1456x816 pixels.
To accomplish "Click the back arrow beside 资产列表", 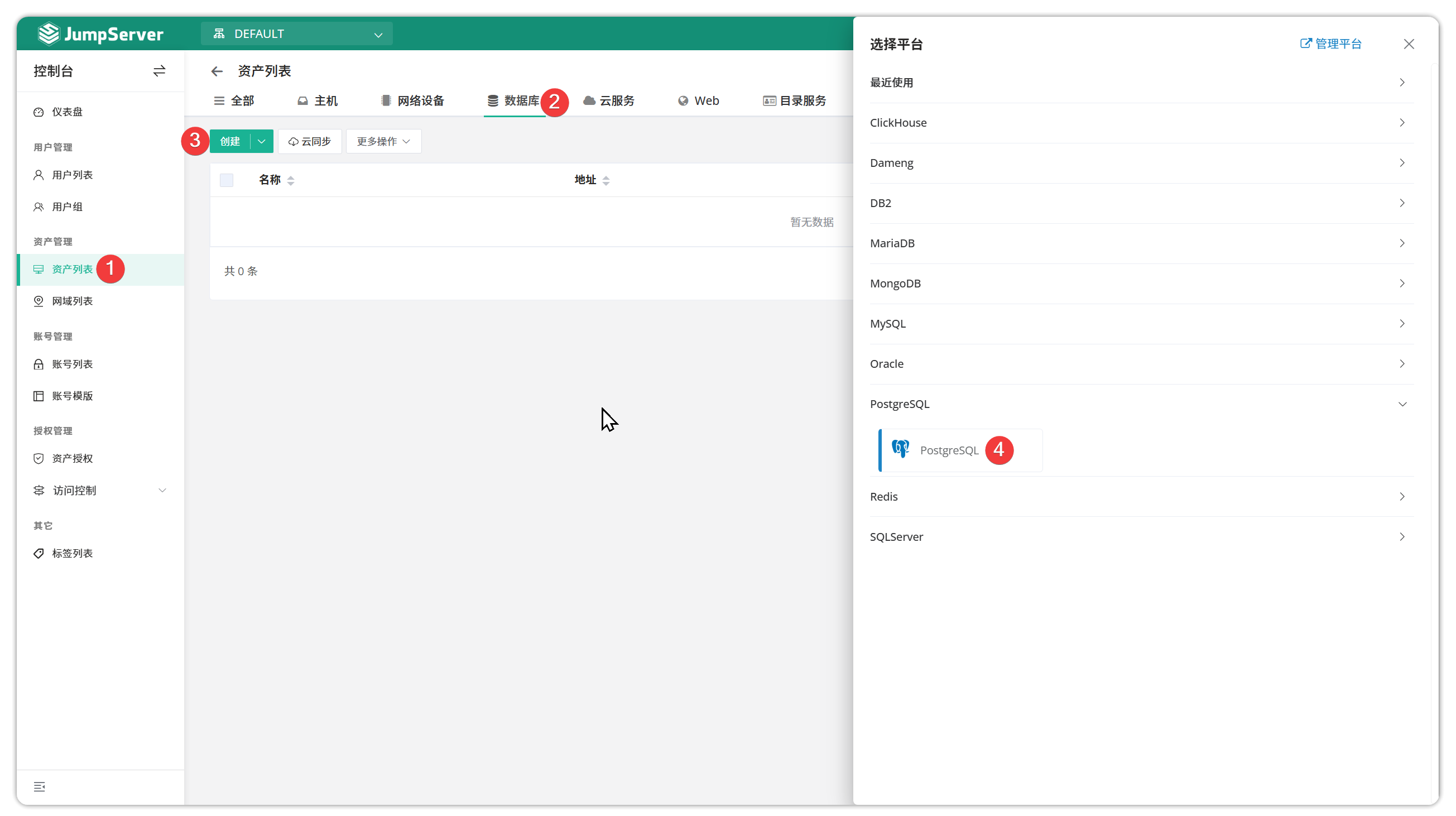I will (x=217, y=71).
